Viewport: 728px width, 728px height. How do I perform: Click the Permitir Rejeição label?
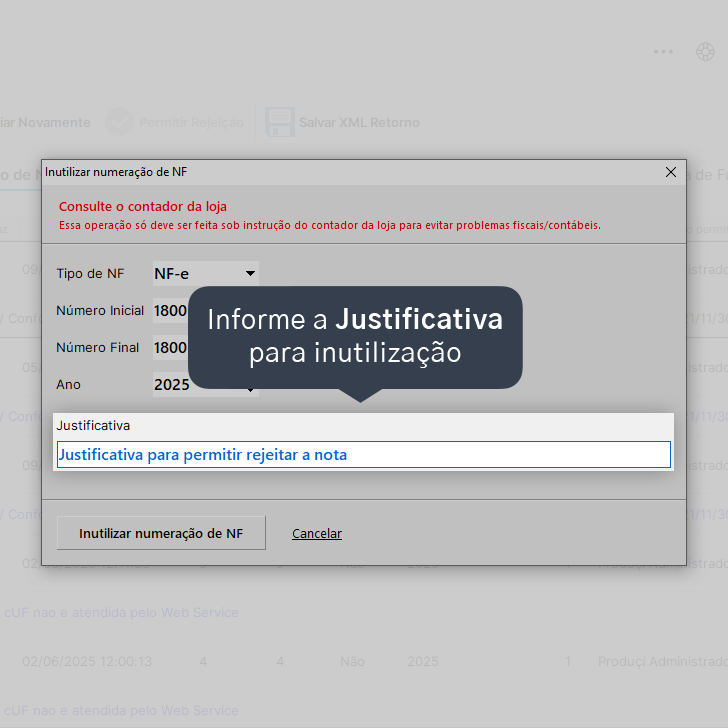(191, 123)
